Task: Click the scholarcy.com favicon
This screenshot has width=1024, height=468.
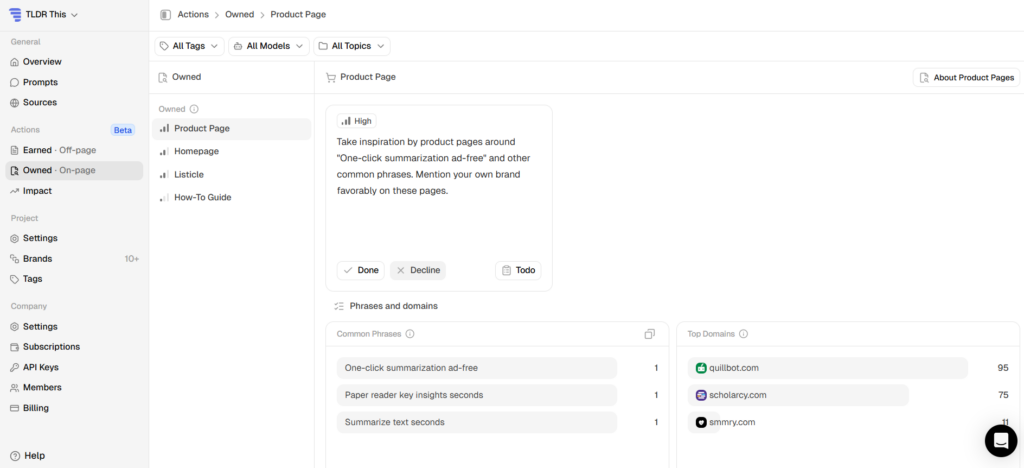Action: pyautogui.click(x=701, y=395)
